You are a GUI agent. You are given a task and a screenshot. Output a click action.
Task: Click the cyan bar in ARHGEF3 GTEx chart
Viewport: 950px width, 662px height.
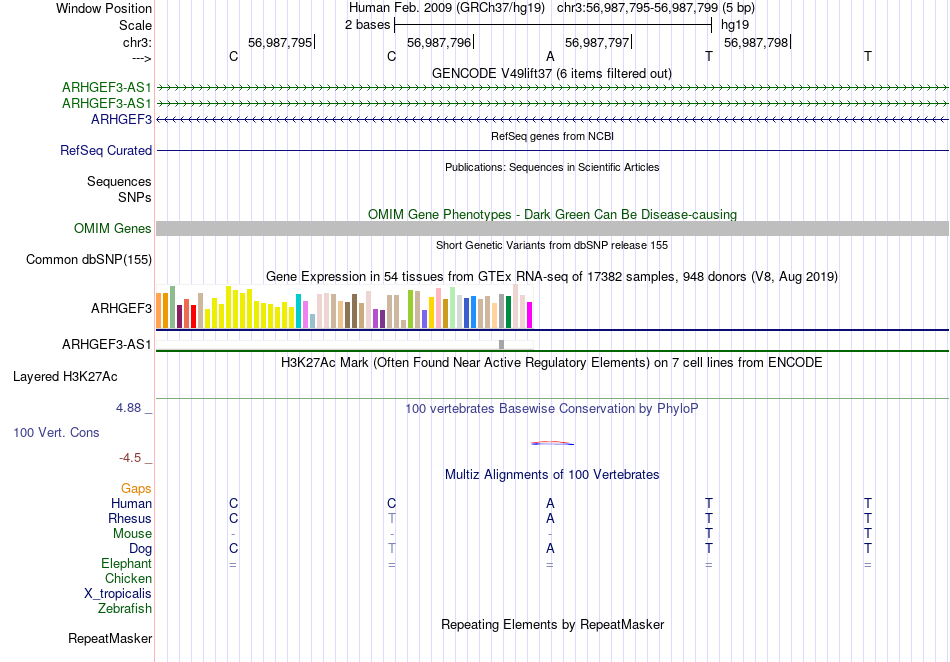(x=298, y=311)
